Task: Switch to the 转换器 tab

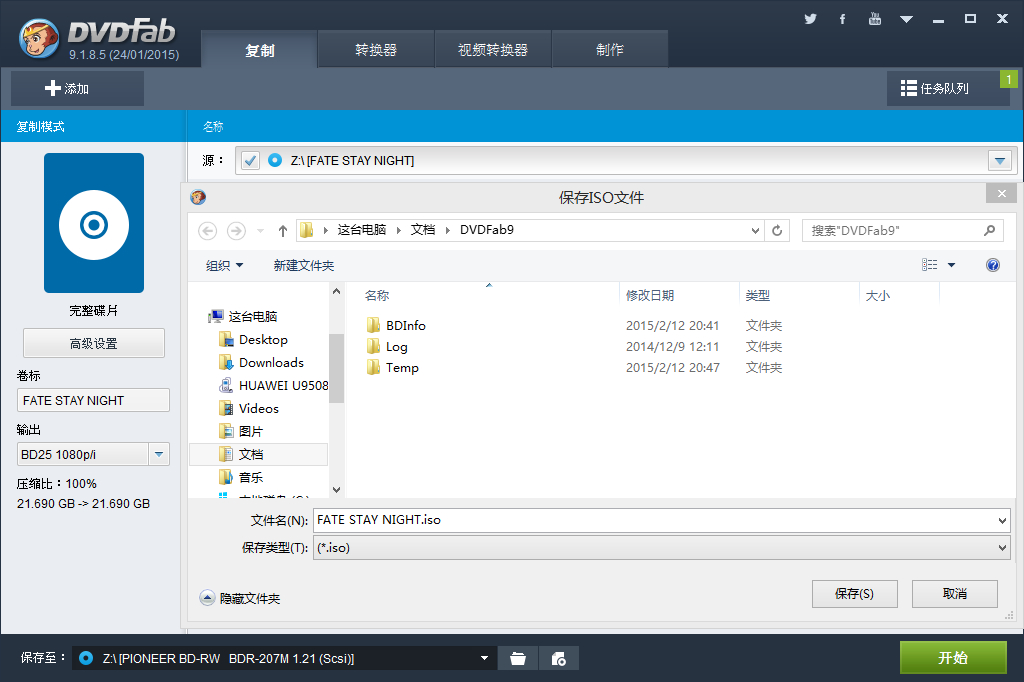Action: [x=376, y=50]
